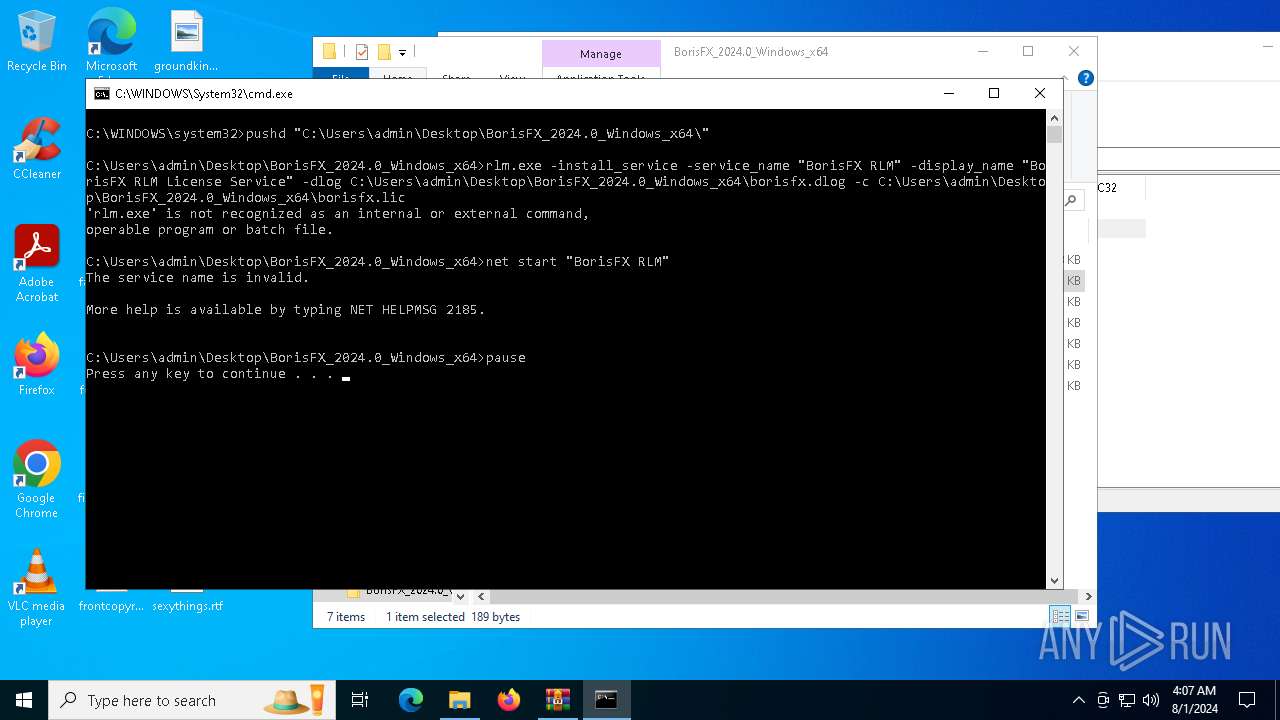This screenshot has height=720, width=1280.
Task: Launch CCleaner from the desktop
Action: 37,149
